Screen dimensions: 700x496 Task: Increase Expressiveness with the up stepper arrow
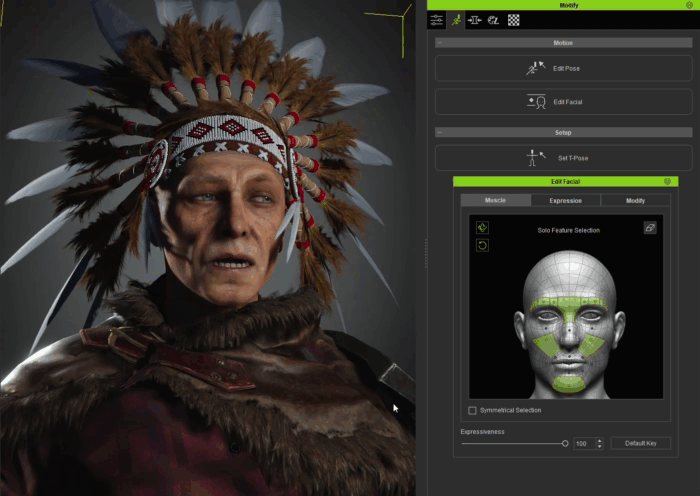[x=600, y=441]
